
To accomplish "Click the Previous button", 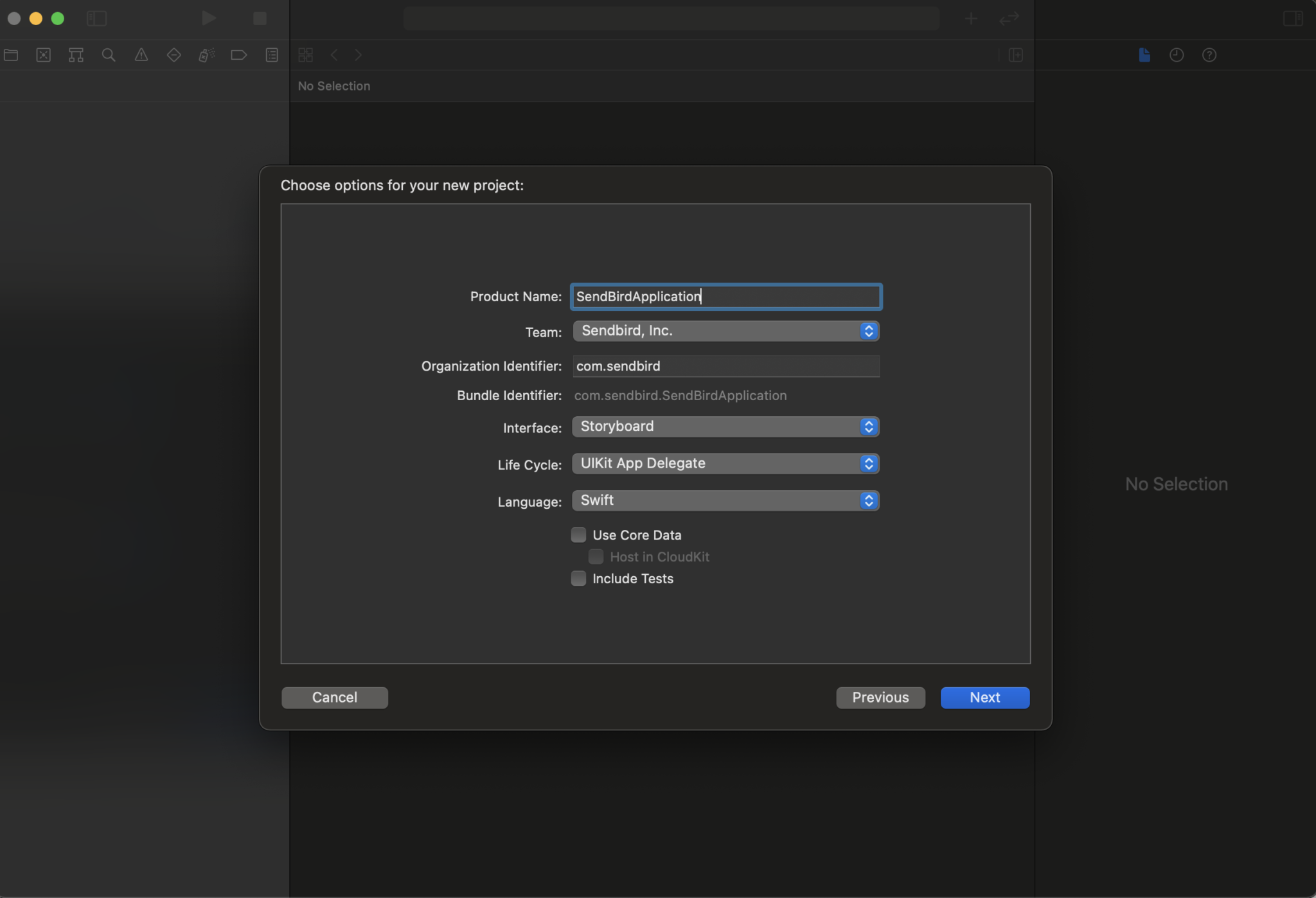I will [880, 698].
